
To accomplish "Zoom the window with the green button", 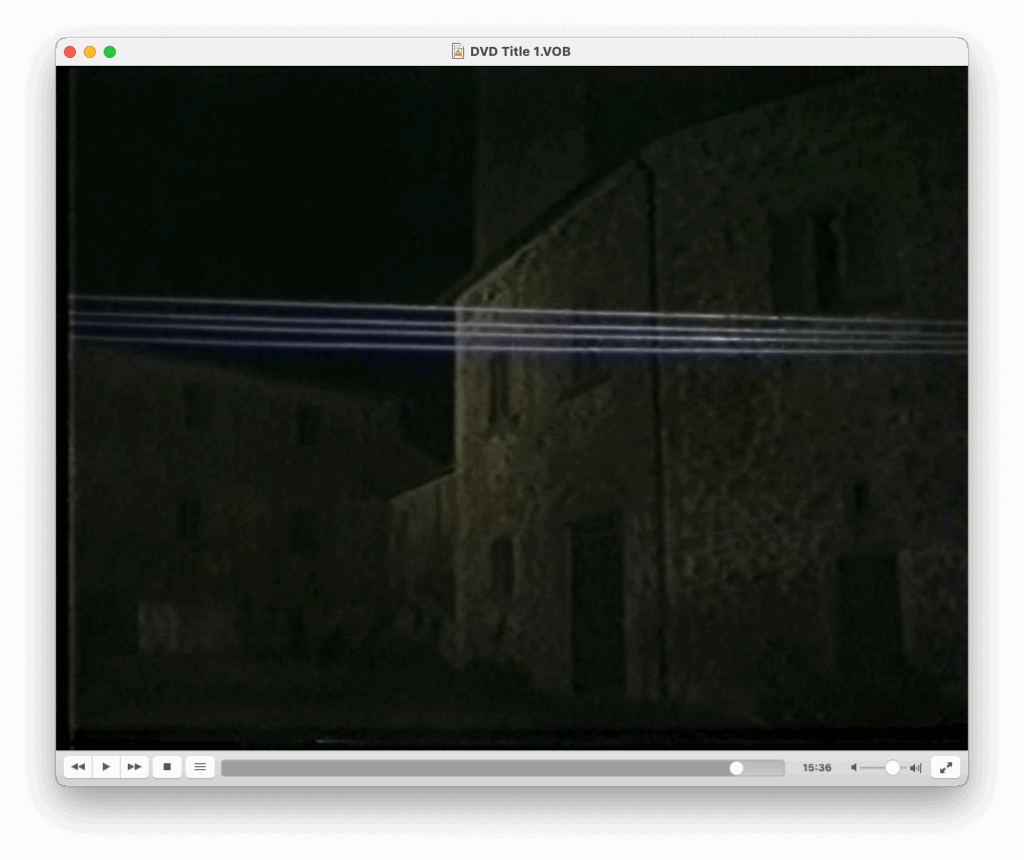I will [110, 52].
